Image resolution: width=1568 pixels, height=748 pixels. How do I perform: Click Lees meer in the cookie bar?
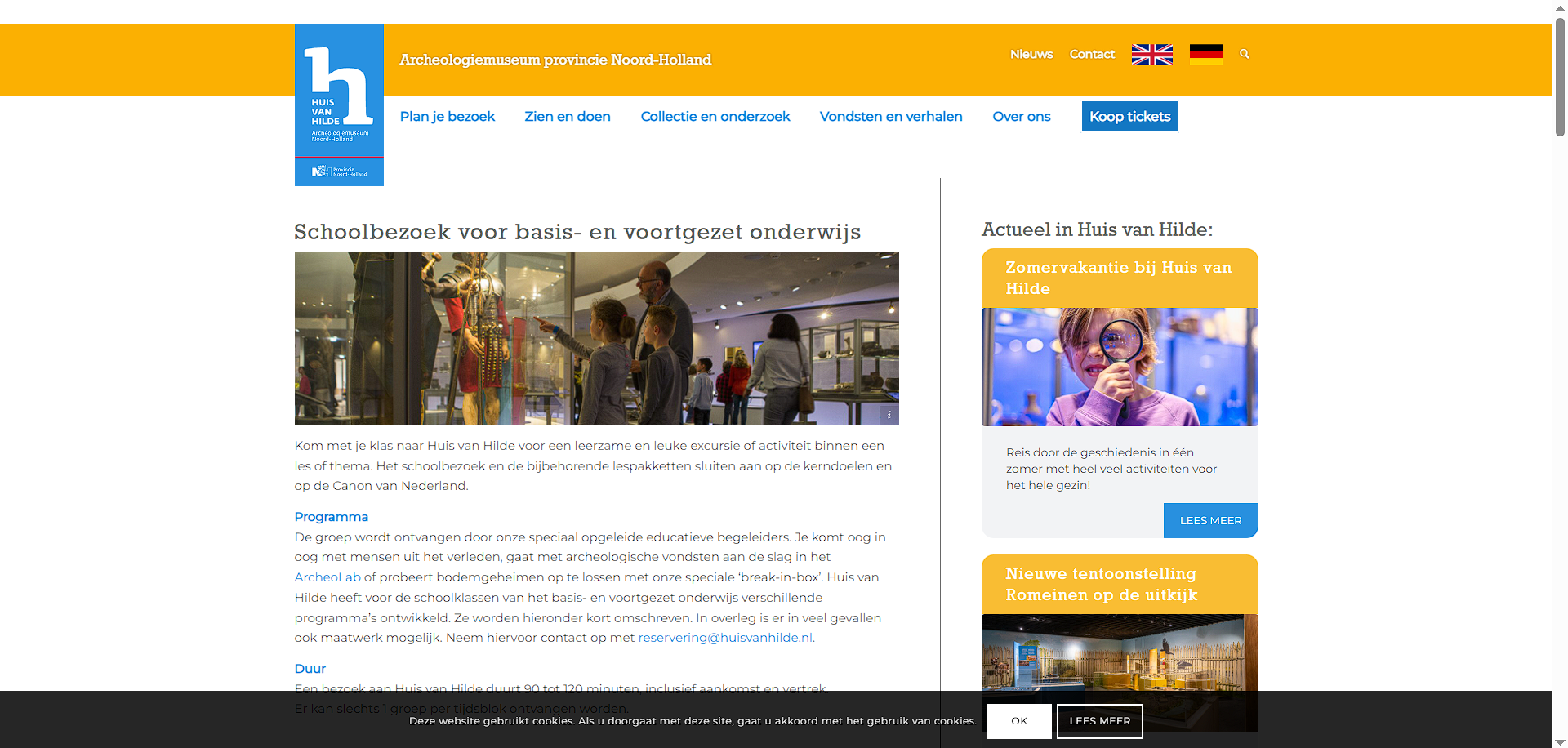click(x=1099, y=721)
